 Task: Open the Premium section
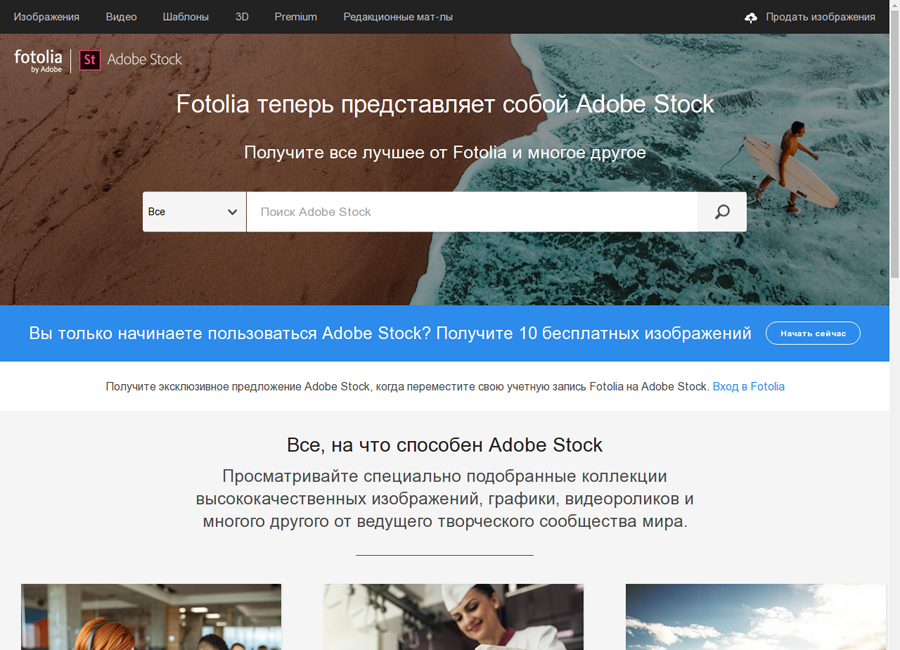pos(296,17)
